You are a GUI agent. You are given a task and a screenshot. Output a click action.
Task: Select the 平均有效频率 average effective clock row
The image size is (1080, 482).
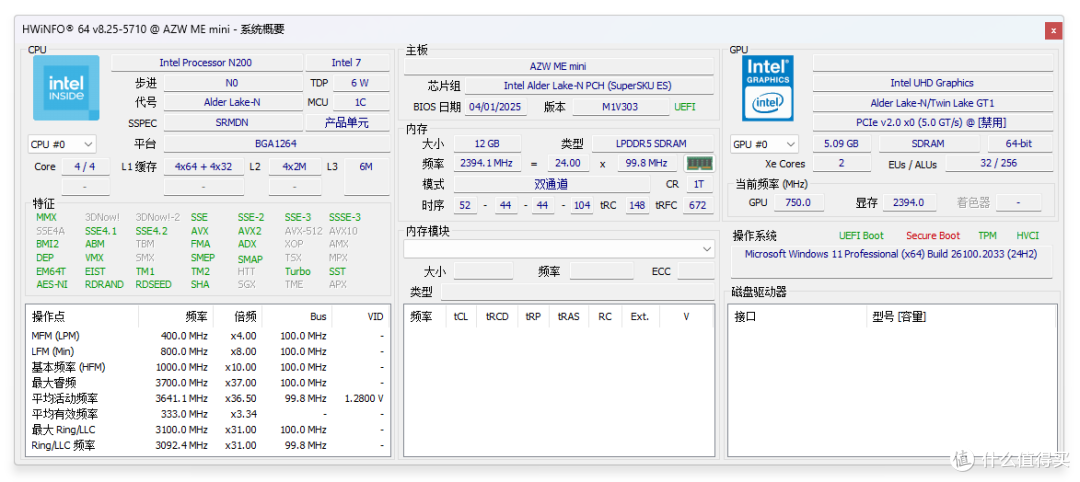tap(208, 415)
